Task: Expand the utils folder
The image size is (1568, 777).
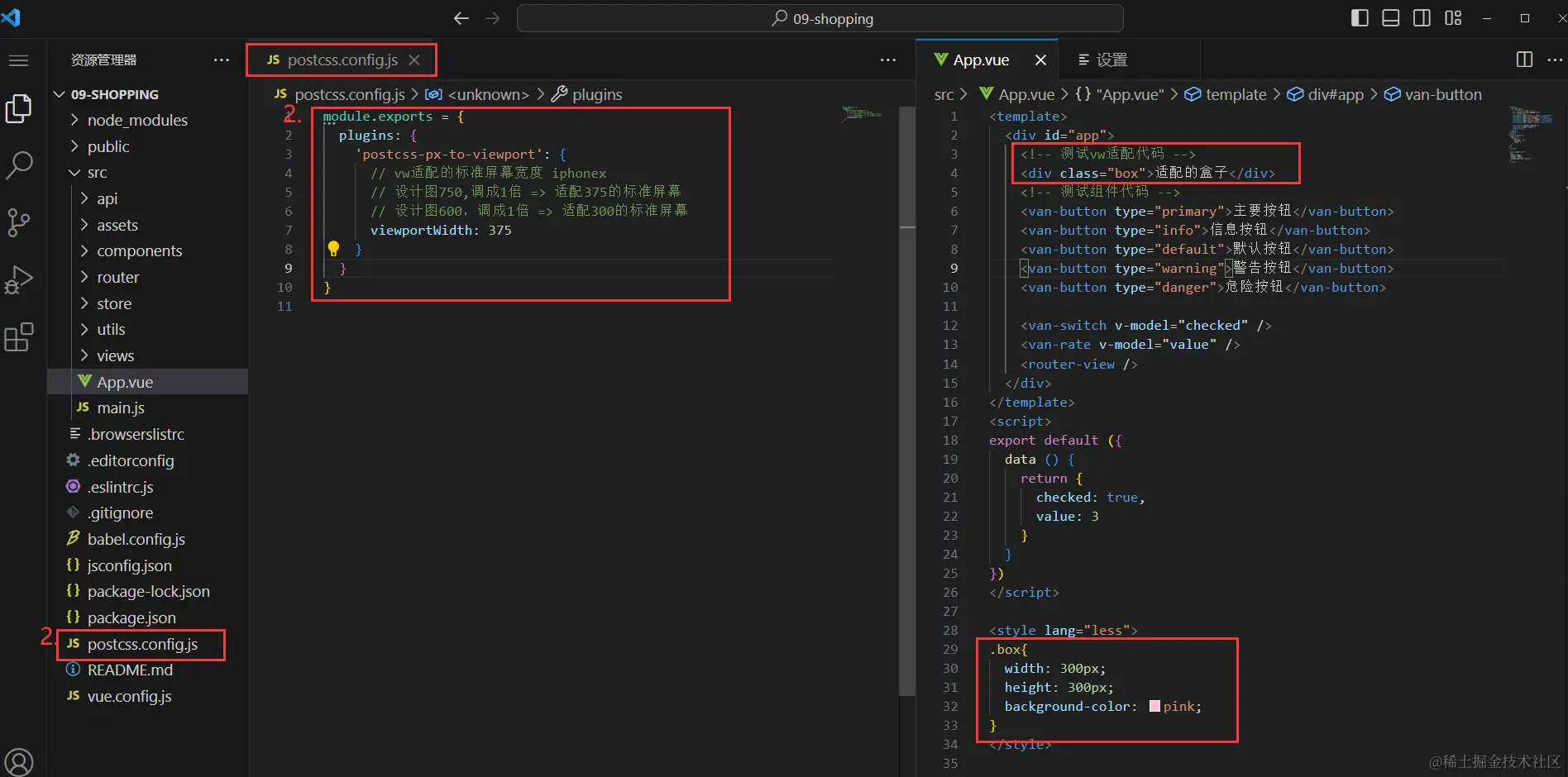Action: [x=148, y=330]
